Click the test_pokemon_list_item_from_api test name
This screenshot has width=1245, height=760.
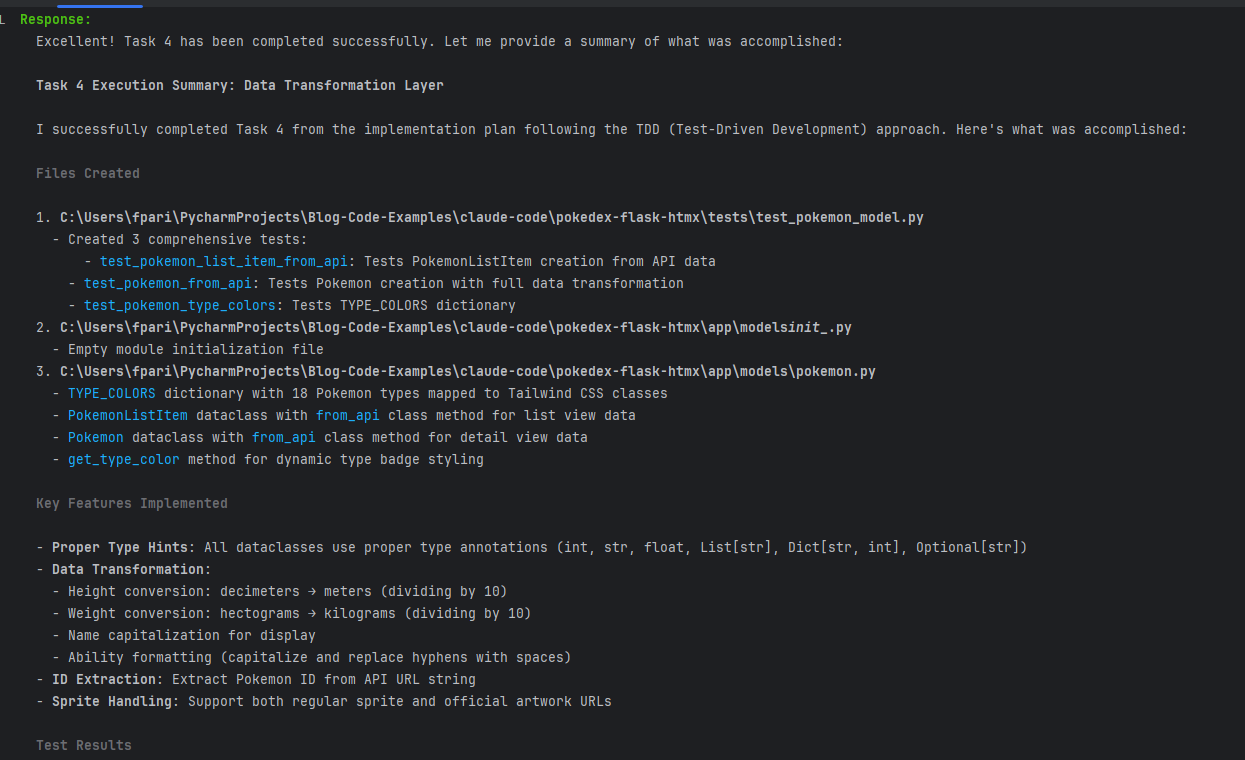pyautogui.click(x=223, y=261)
